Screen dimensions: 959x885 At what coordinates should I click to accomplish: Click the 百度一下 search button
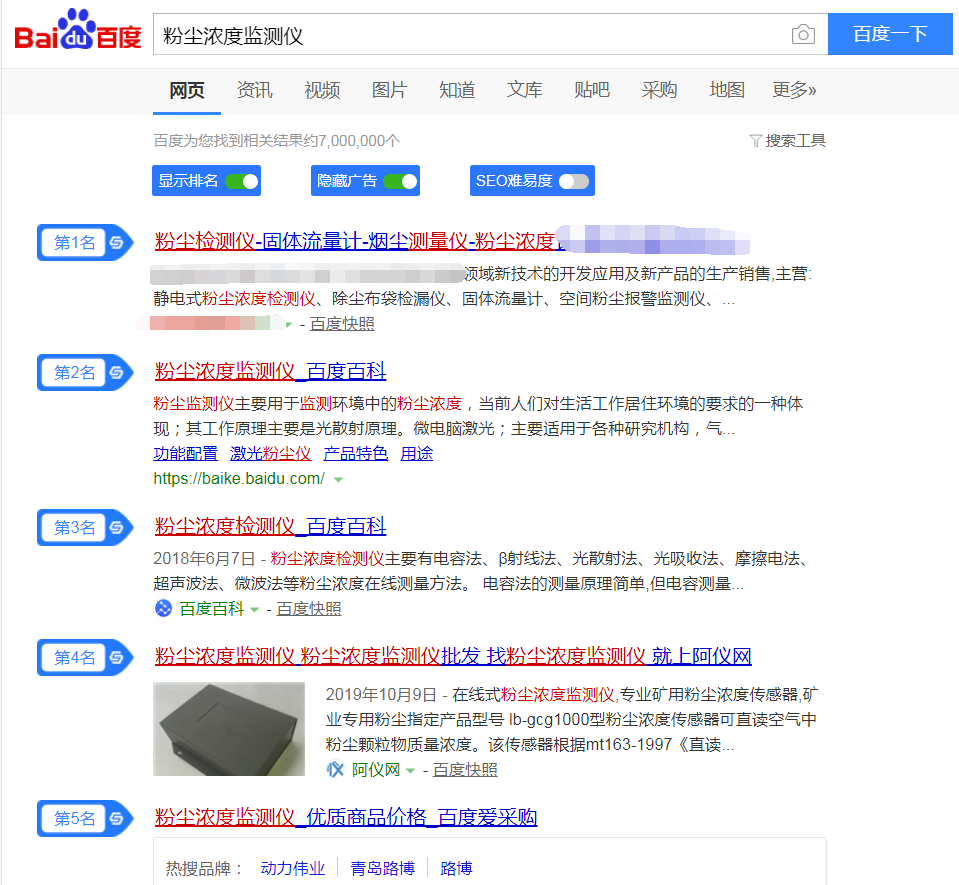(x=890, y=34)
